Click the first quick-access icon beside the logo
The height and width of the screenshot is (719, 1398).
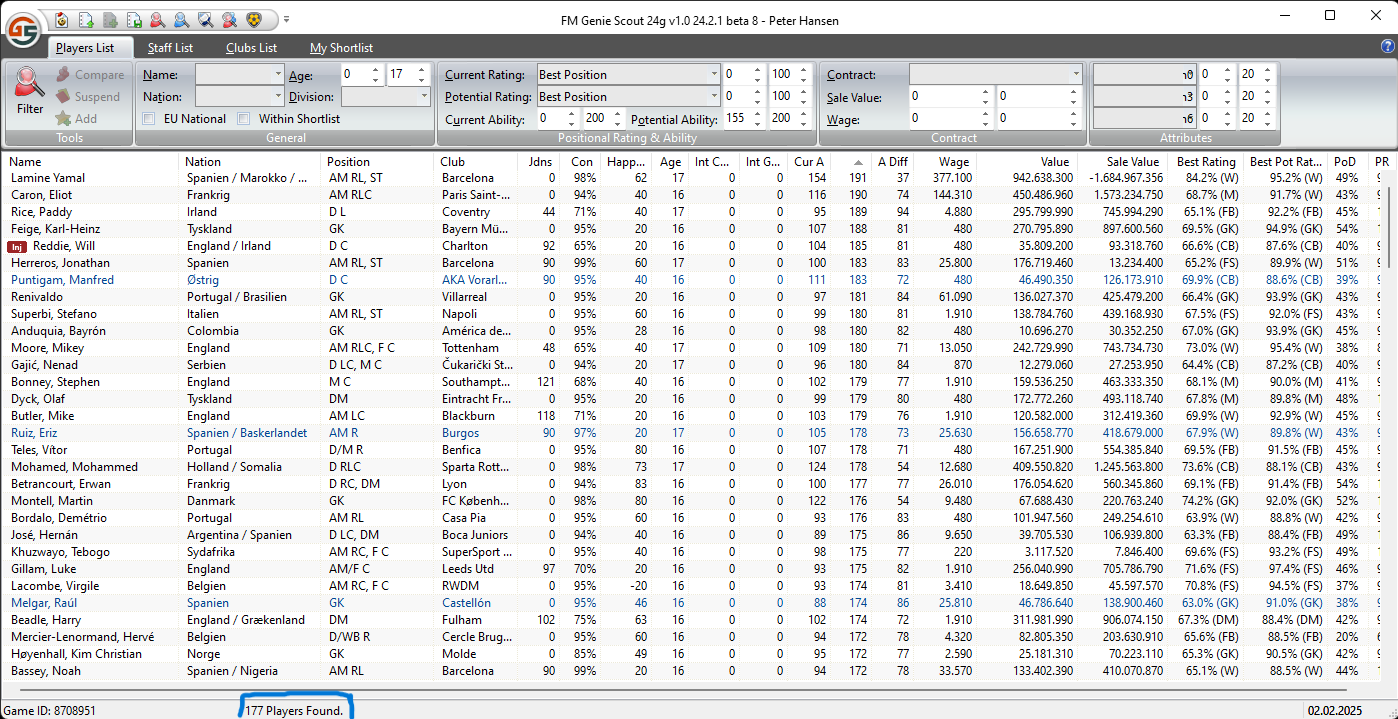pos(61,19)
